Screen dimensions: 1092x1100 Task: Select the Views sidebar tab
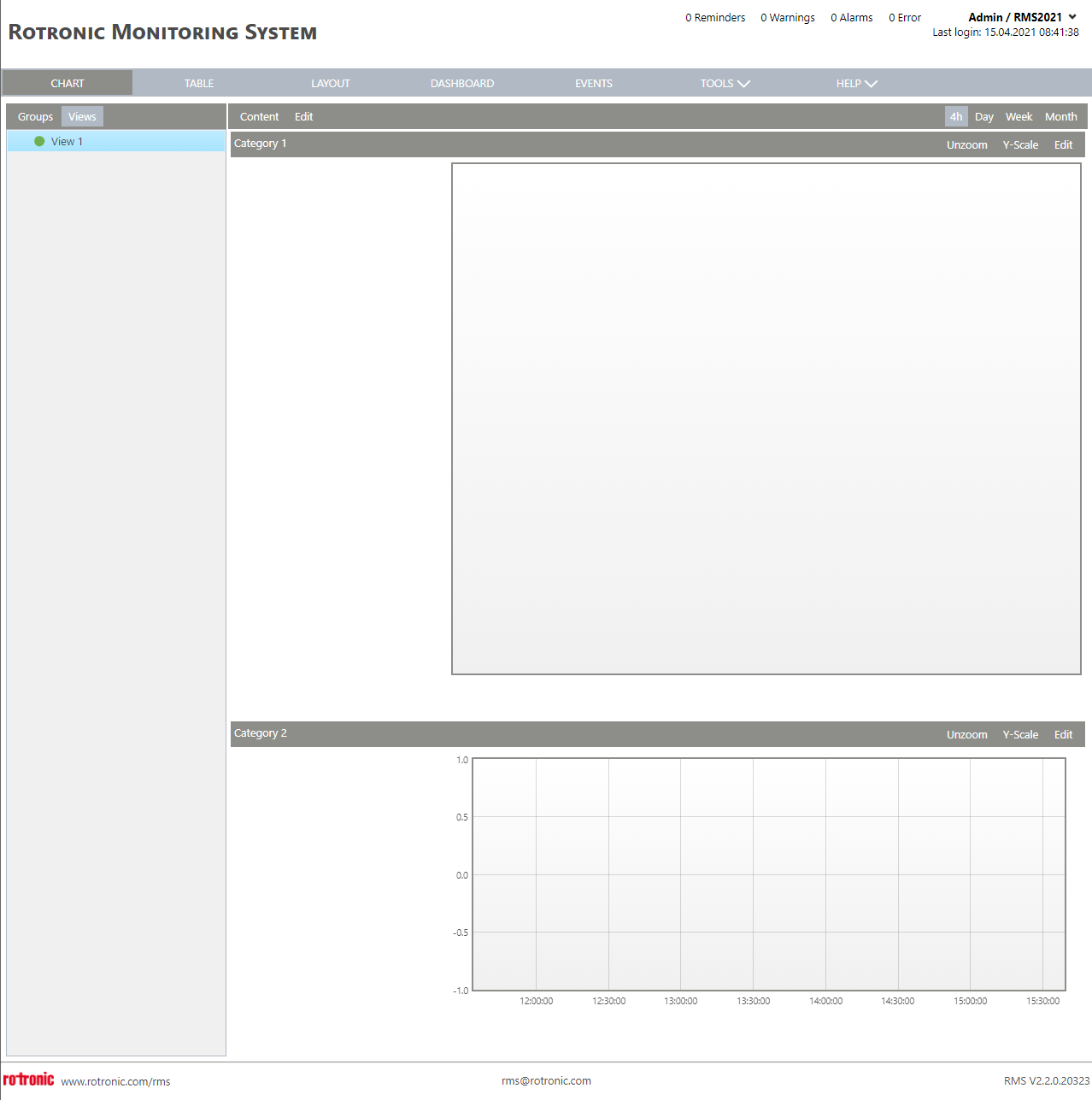click(82, 117)
